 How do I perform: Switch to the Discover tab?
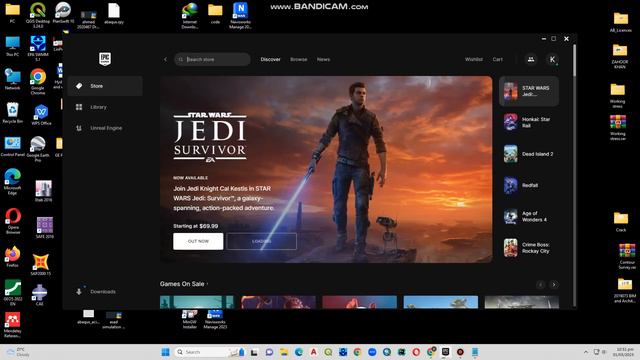coord(271,60)
